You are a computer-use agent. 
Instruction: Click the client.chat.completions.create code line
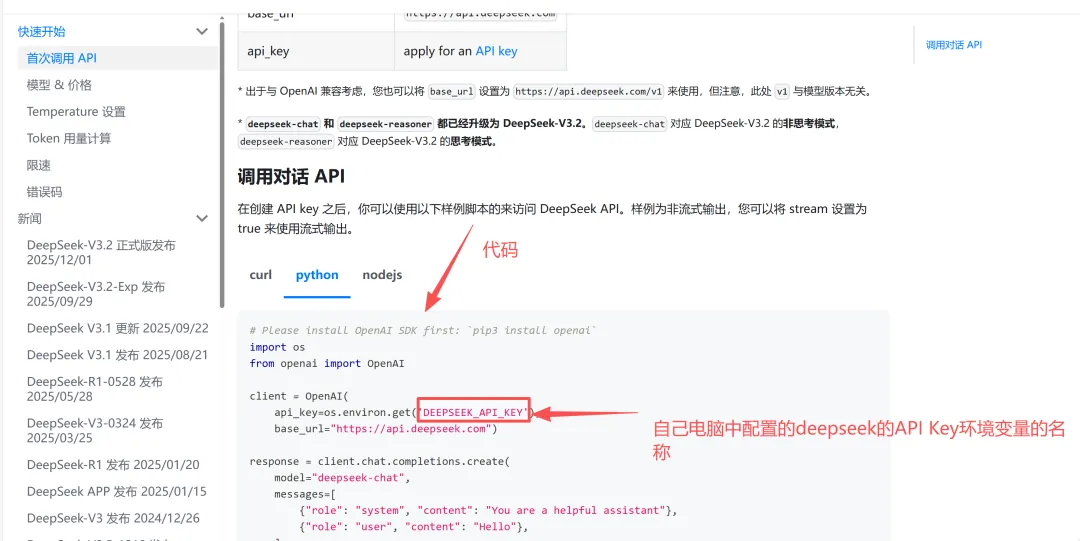pos(379,461)
